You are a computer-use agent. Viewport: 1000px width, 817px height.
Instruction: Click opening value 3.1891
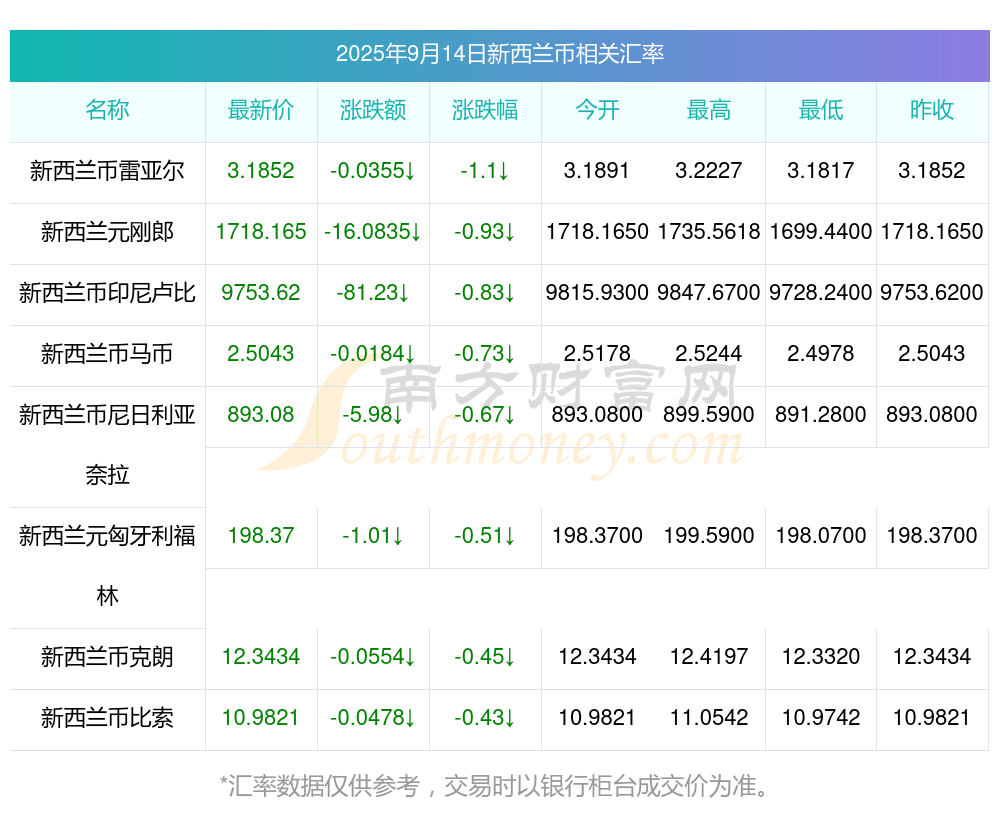click(597, 171)
